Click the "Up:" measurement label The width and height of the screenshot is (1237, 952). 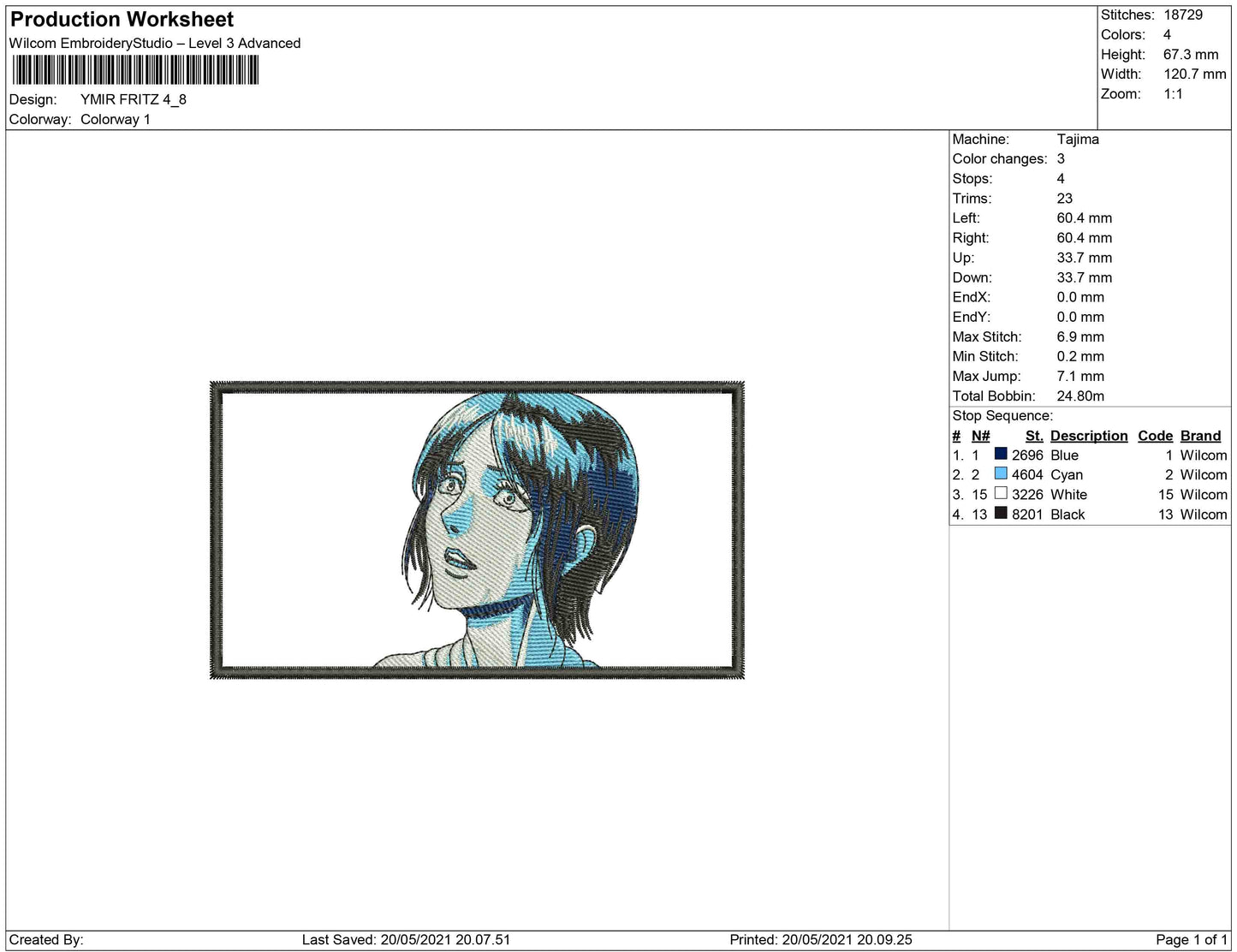coord(963,257)
